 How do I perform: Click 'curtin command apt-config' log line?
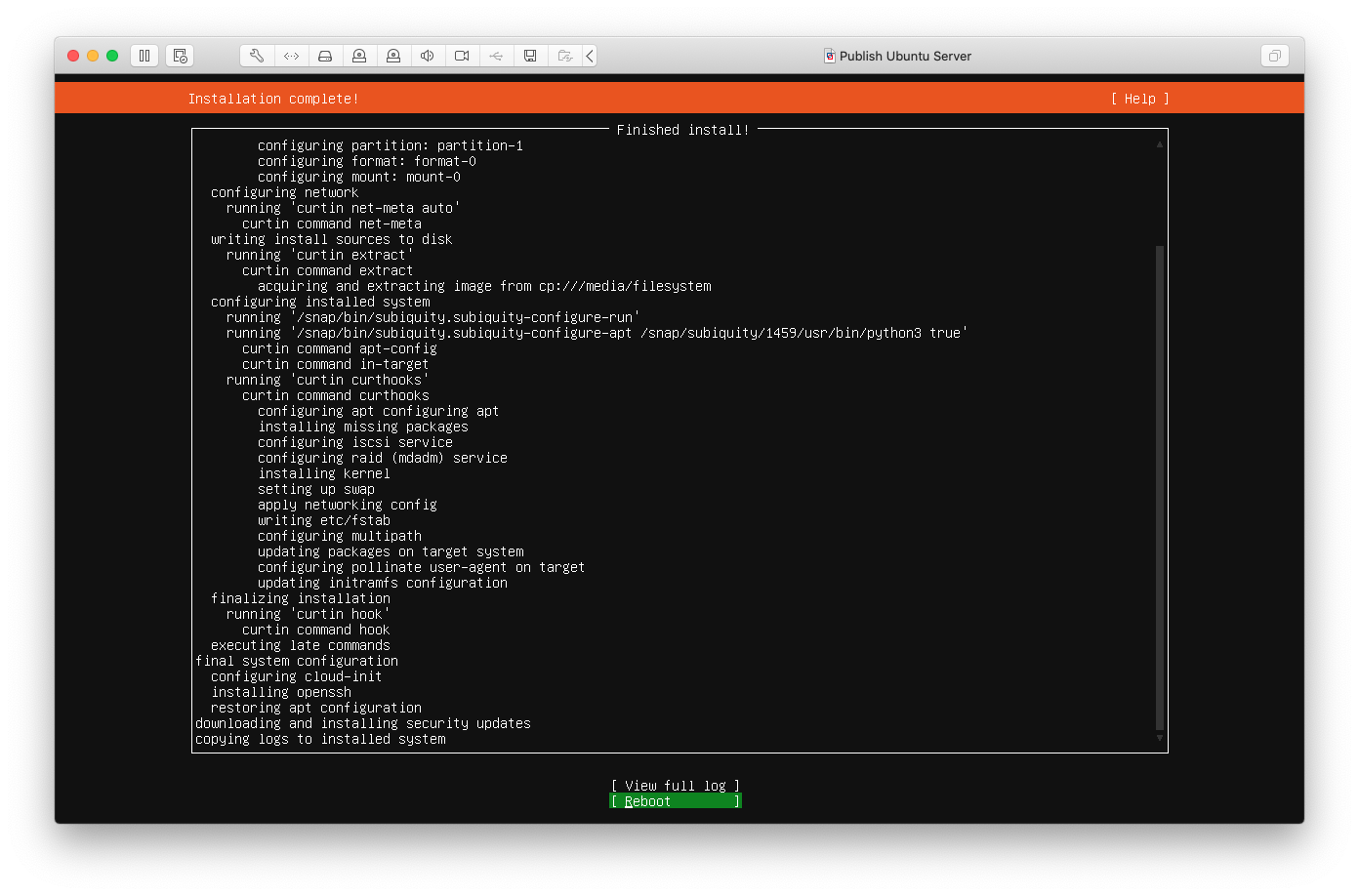point(340,348)
